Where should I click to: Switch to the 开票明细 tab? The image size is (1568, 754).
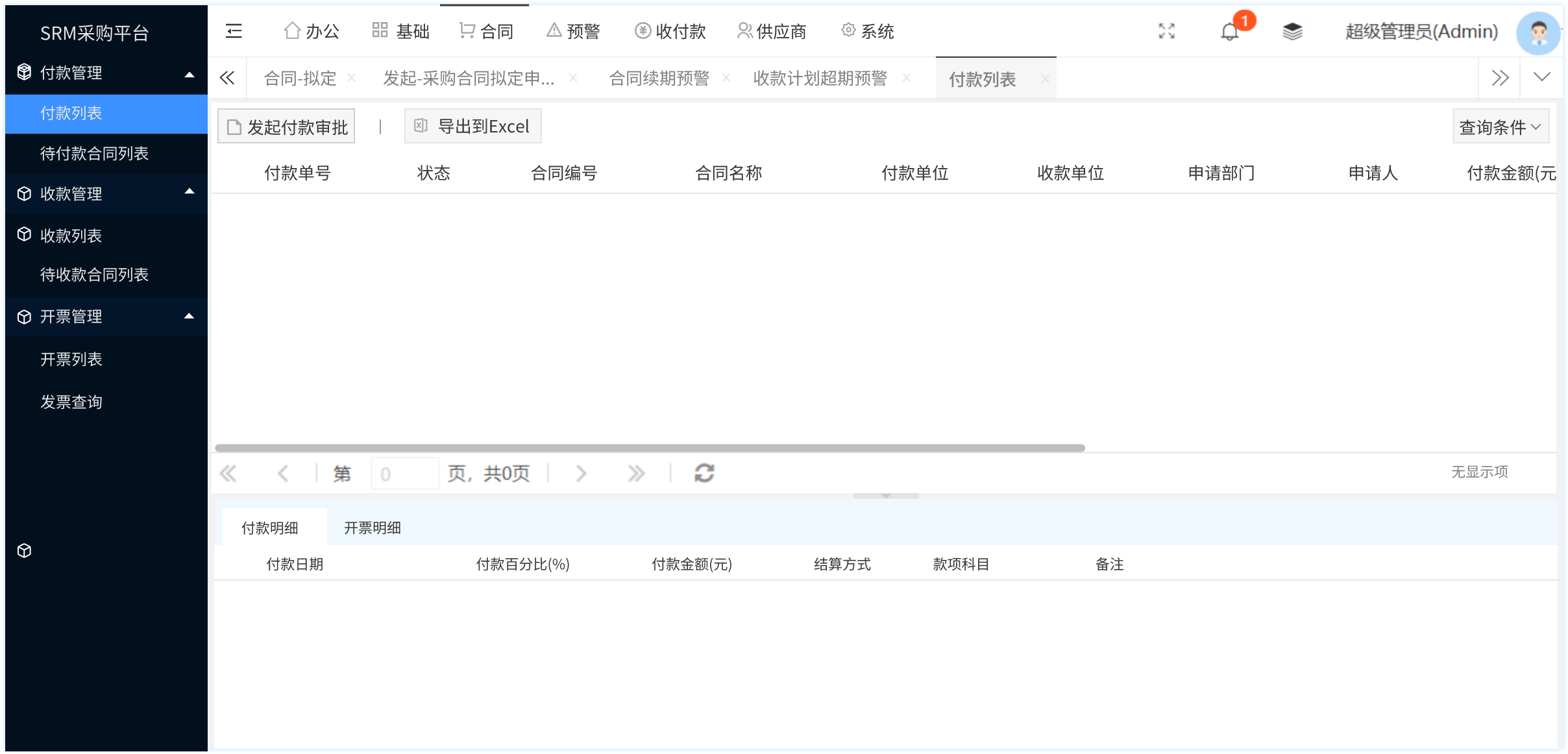(x=372, y=528)
